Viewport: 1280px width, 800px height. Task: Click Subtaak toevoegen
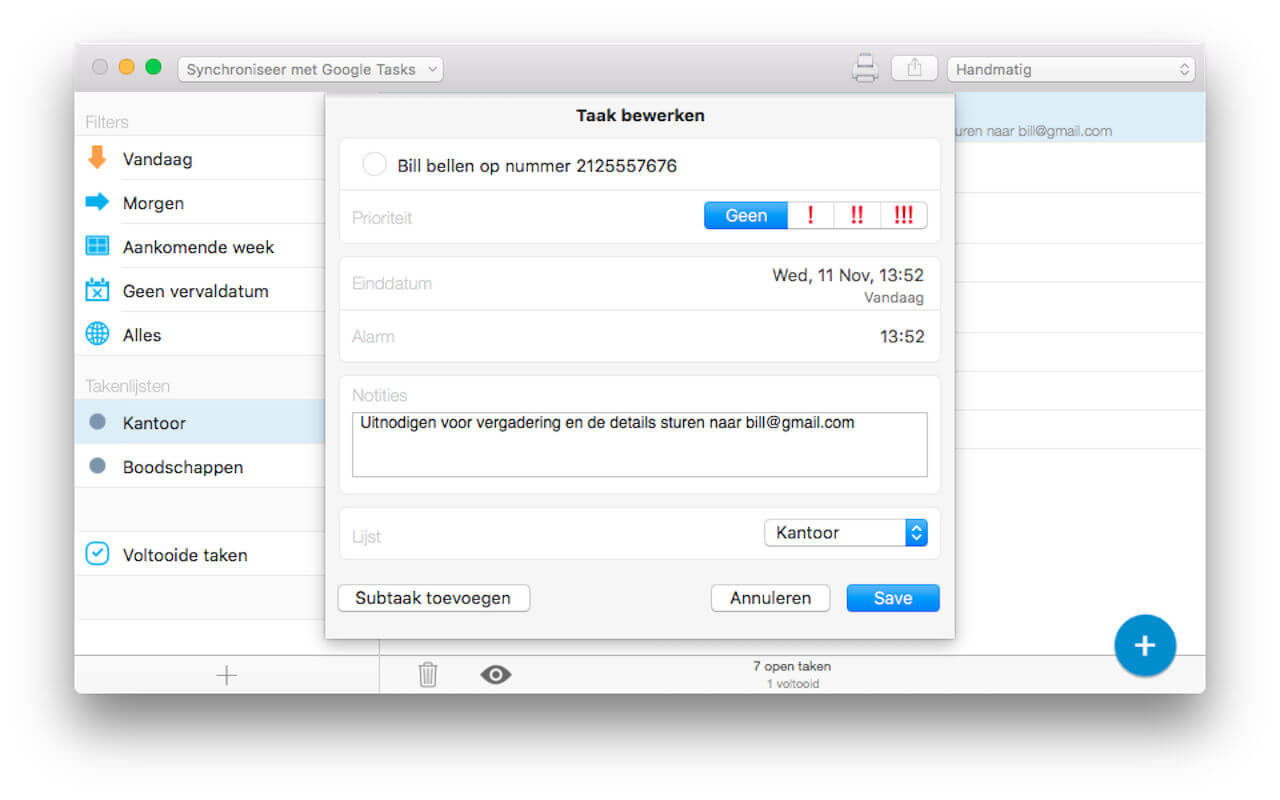(x=433, y=598)
